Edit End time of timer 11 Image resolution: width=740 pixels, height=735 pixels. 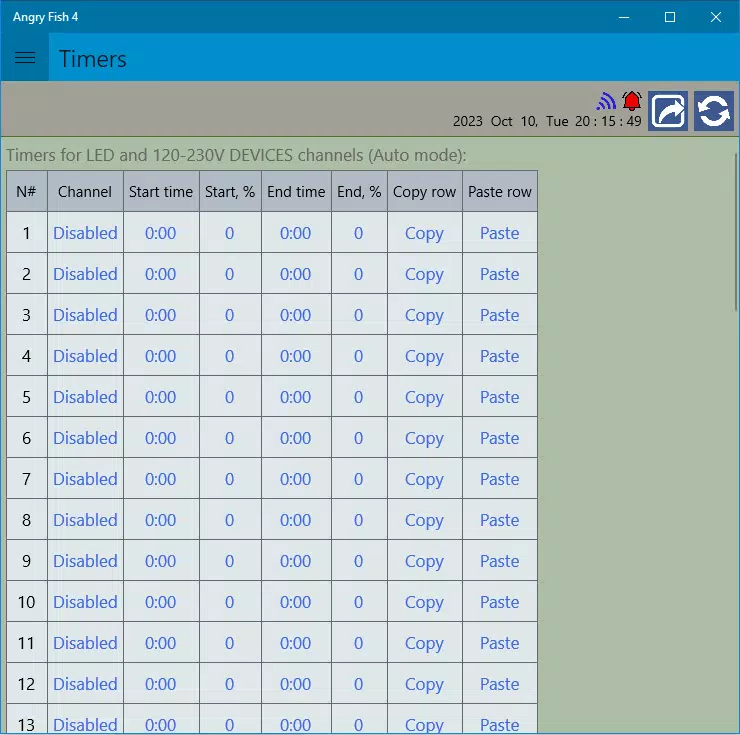click(x=295, y=643)
